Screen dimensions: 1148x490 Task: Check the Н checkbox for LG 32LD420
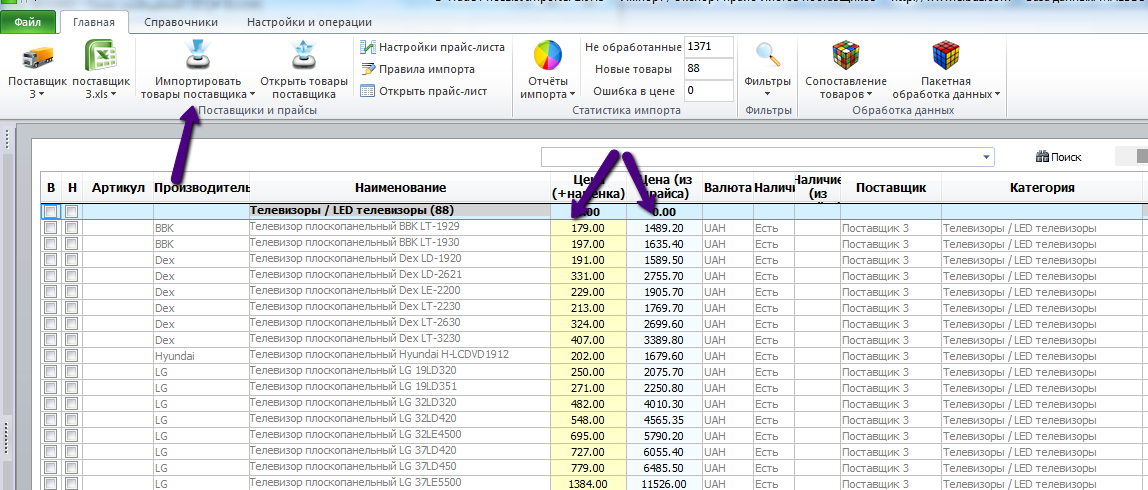click(x=71, y=420)
